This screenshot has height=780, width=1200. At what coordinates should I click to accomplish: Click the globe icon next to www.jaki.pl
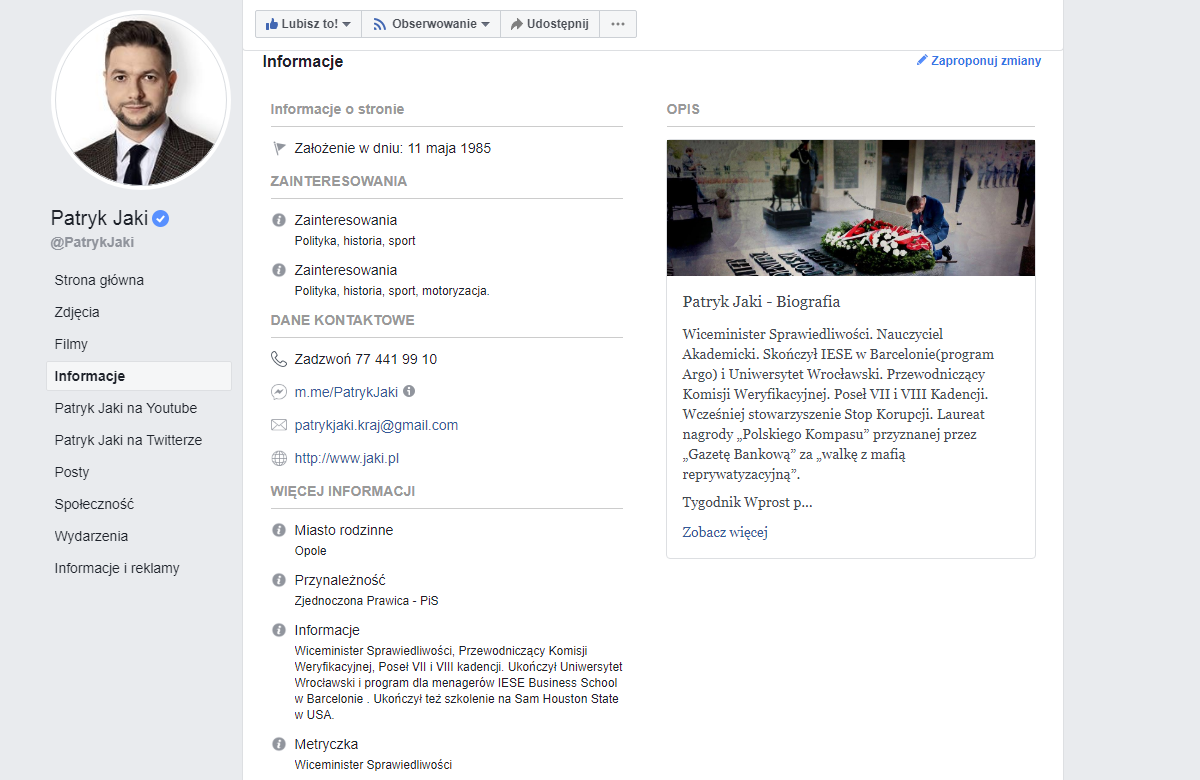coord(278,457)
